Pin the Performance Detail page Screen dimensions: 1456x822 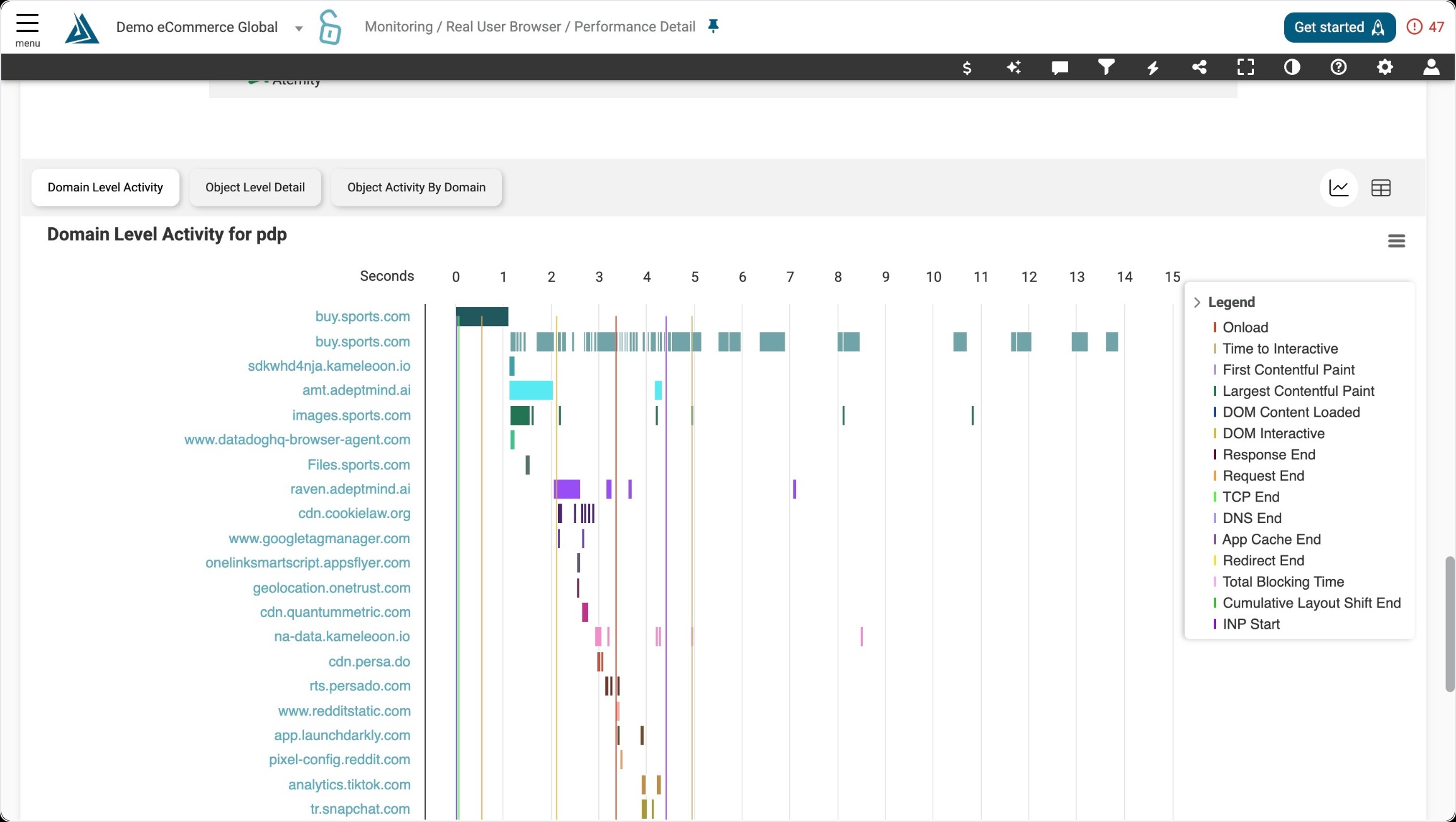(713, 26)
